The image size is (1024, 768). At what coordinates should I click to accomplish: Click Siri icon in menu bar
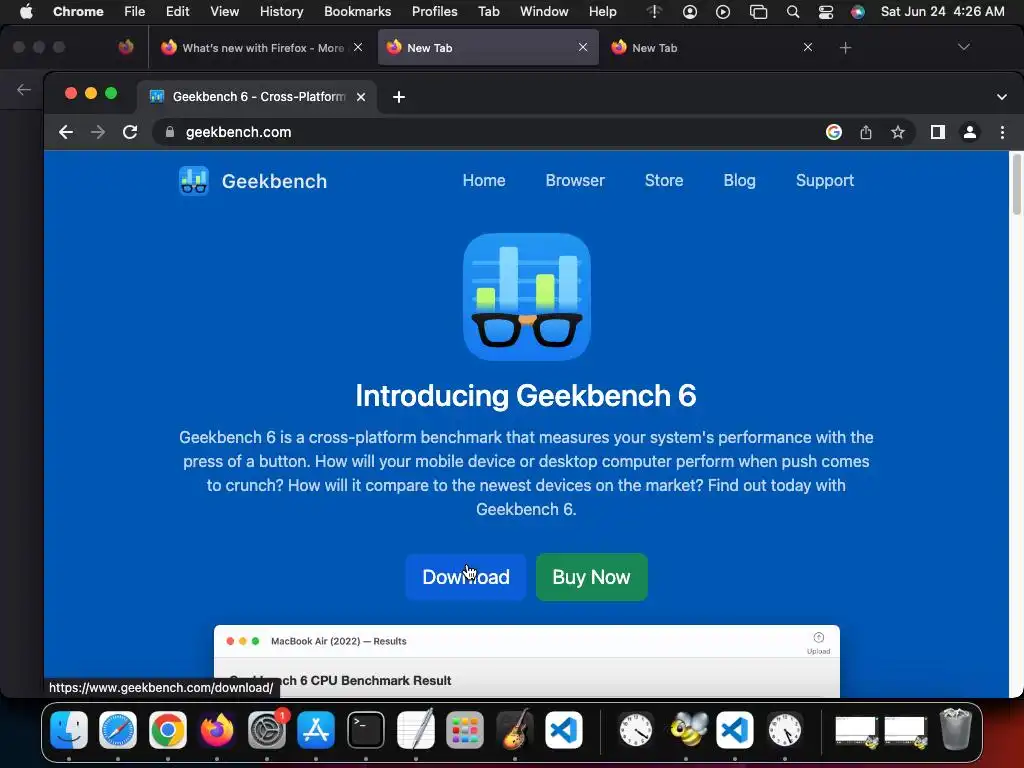(858, 12)
